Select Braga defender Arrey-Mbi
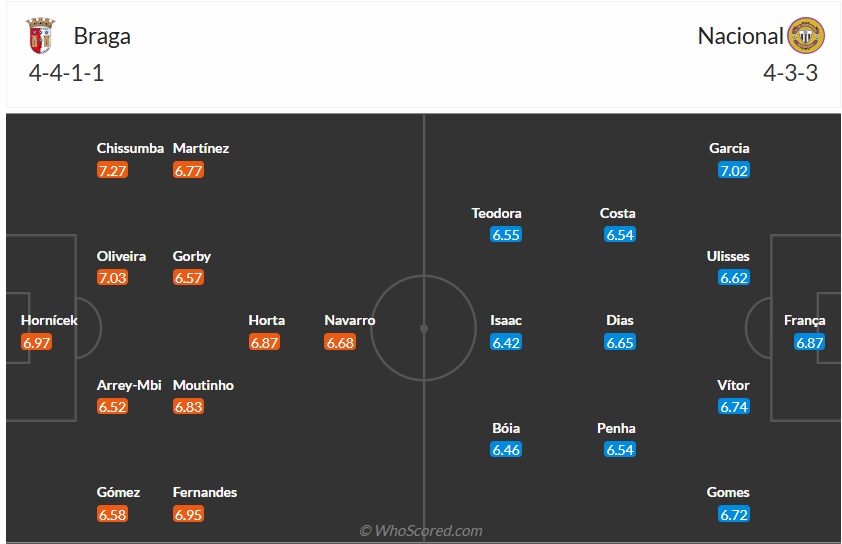This screenshot has height=544, width=842. [x=129, y=385]
